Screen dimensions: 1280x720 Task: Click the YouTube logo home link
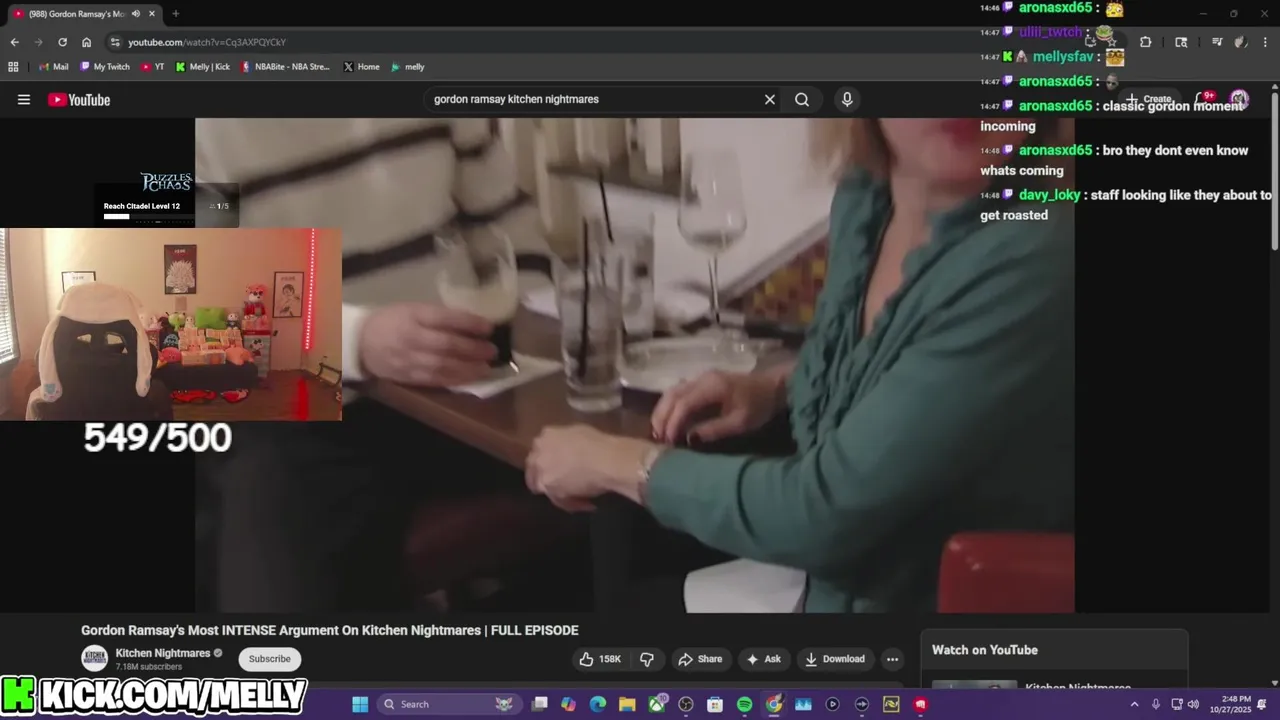coord(79,99)
